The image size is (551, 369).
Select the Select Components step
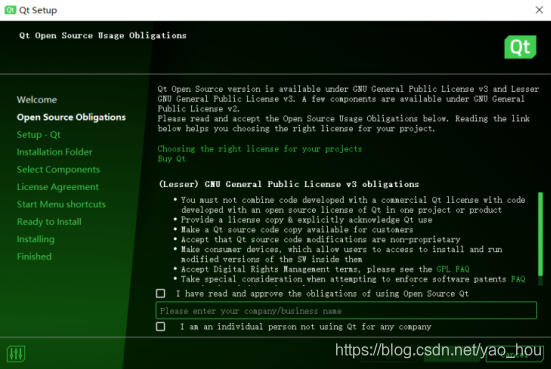[58, 169]
